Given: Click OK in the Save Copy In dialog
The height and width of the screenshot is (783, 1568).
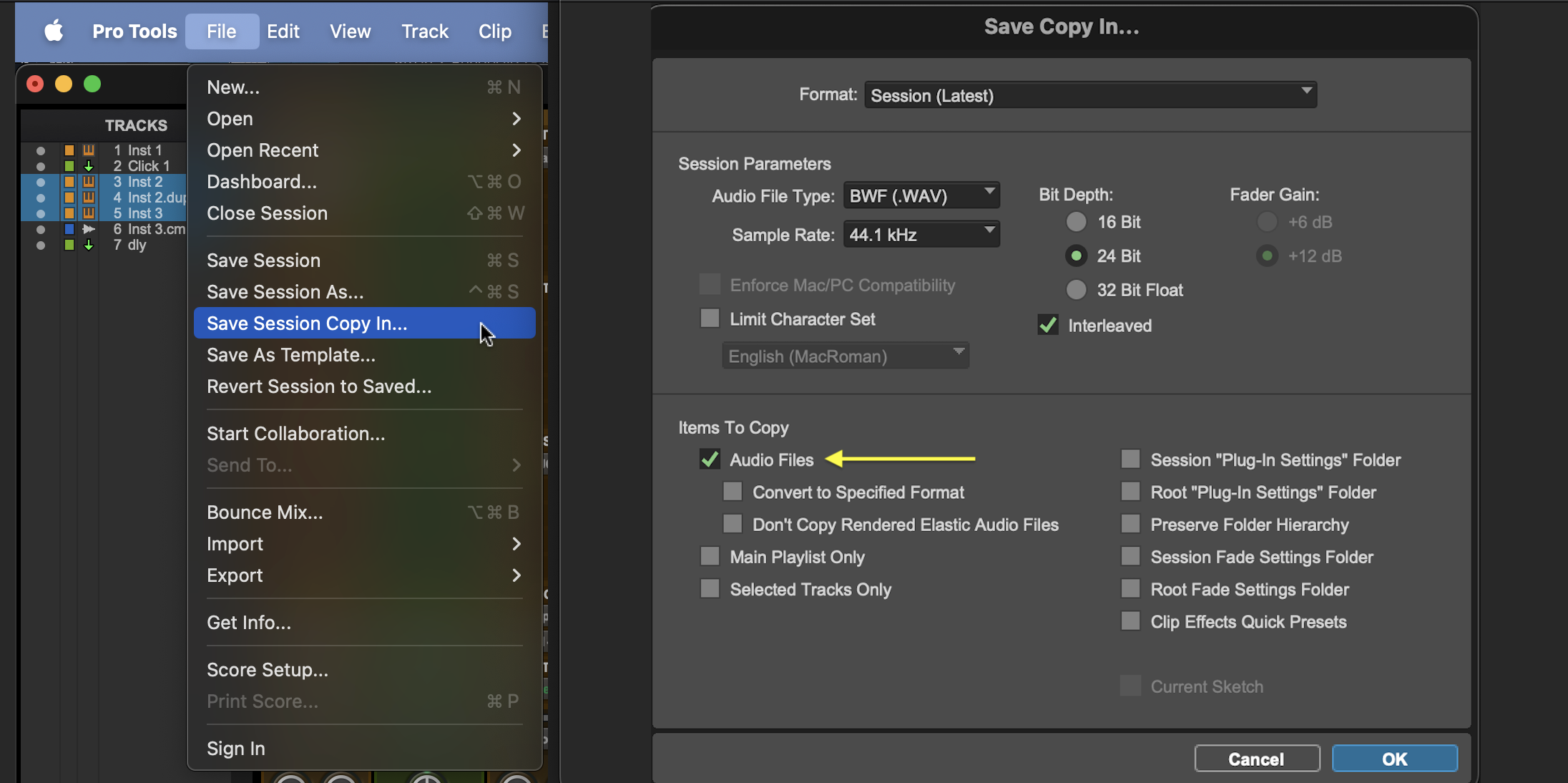Looking at the screenshot, I should click(x=1394, y=759).
